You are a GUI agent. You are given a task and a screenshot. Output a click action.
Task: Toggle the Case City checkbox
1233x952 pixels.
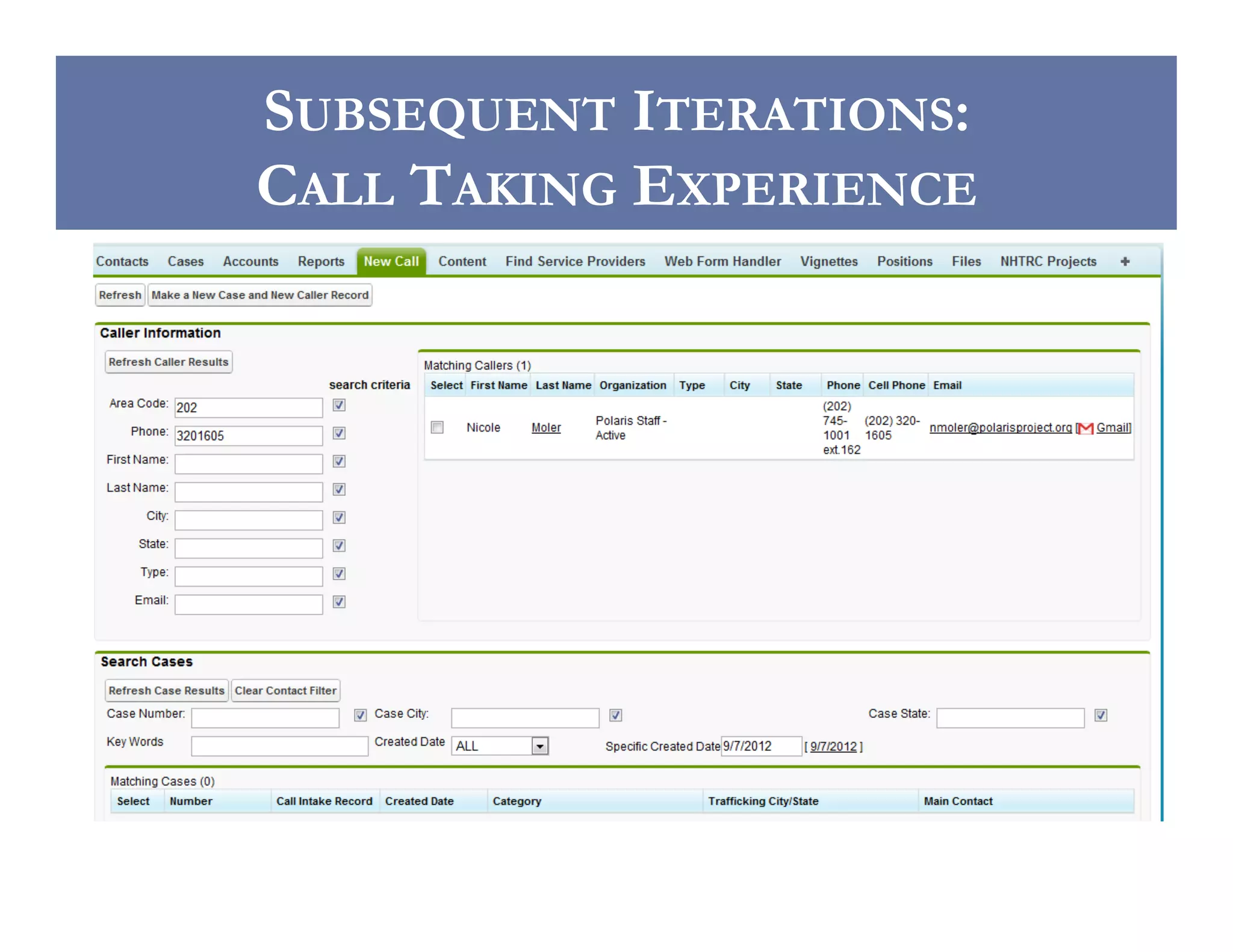coord(615,715)
